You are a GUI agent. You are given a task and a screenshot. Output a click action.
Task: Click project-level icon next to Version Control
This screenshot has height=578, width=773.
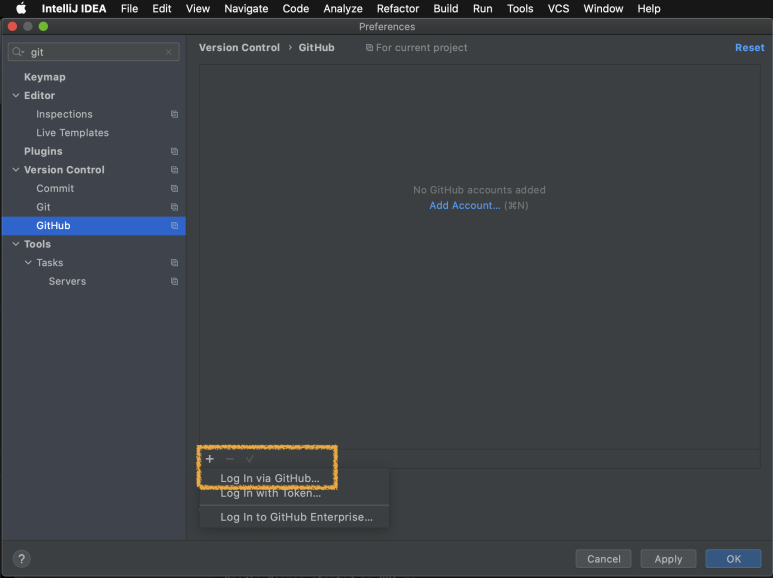click(175, 170)
